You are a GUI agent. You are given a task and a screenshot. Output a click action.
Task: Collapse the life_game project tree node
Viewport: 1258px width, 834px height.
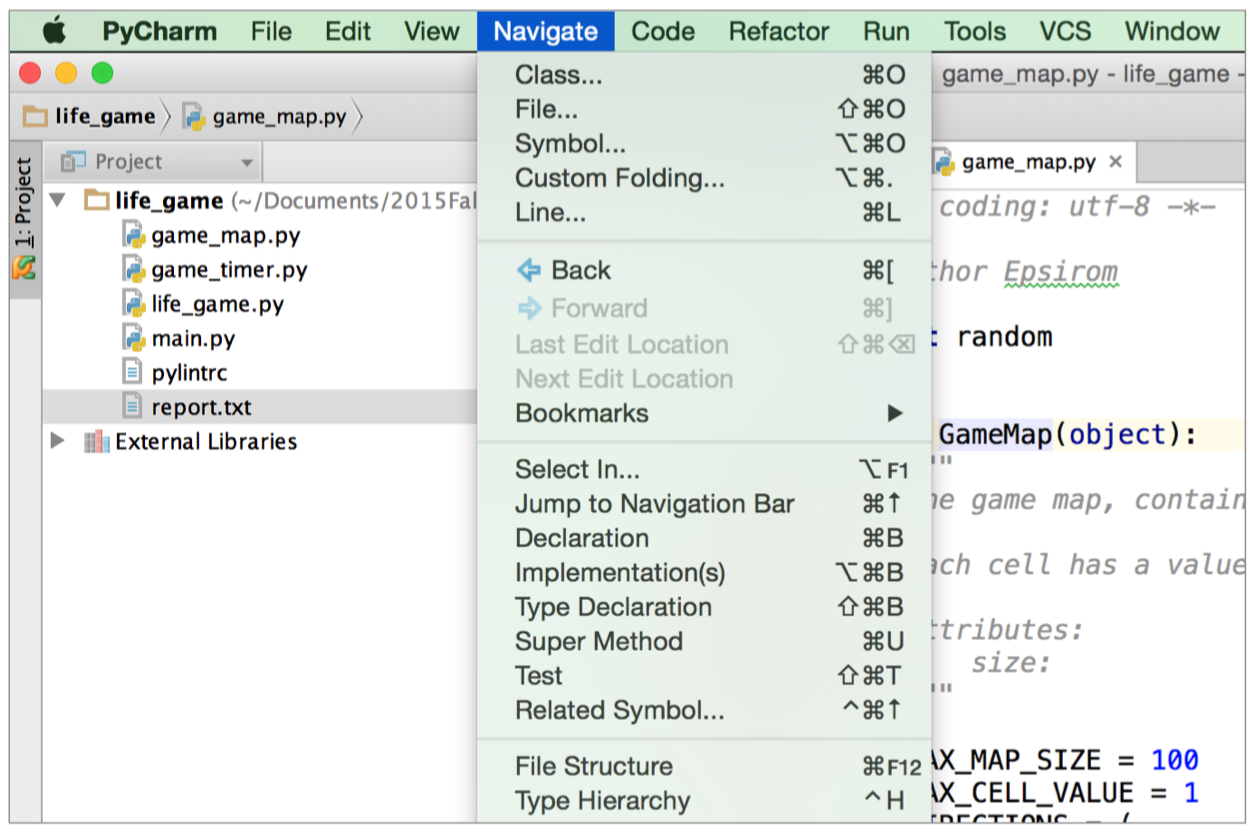(59, 200)
